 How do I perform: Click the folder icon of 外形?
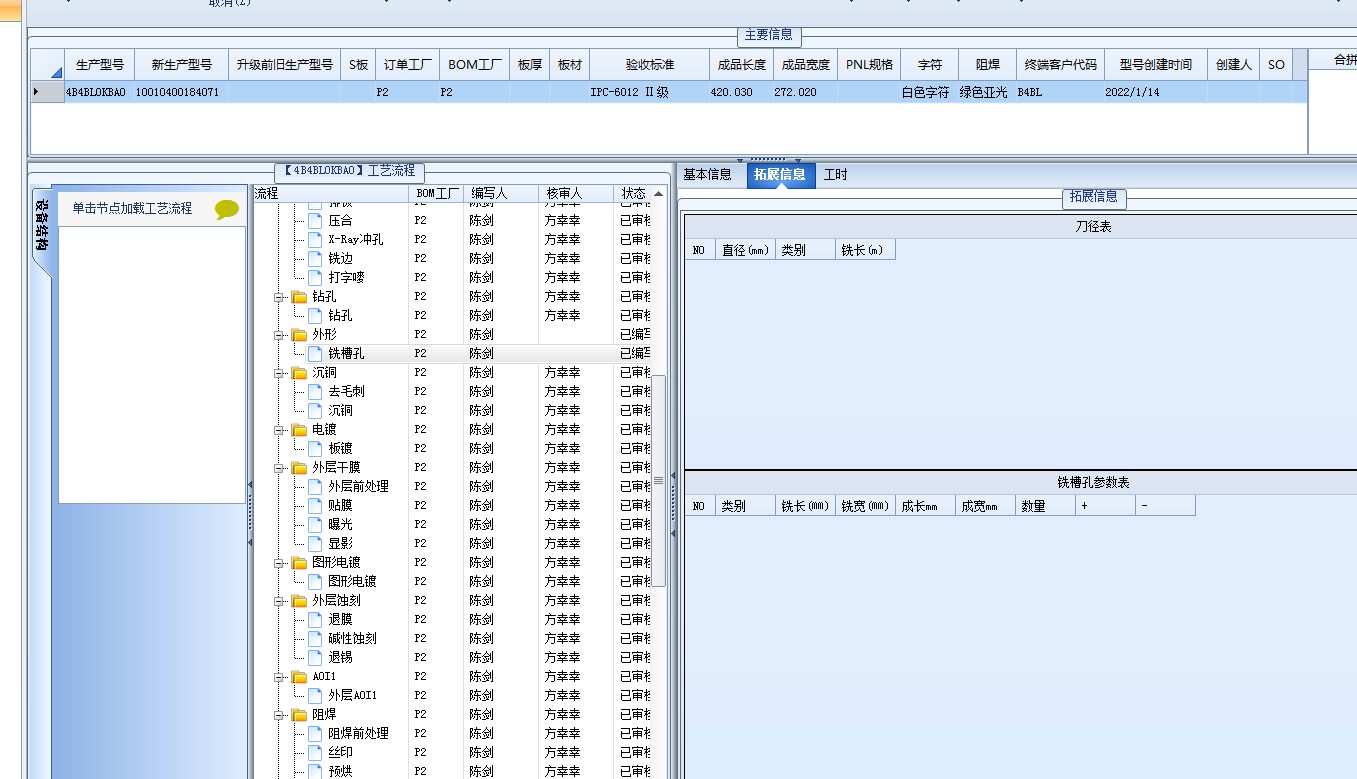299,334
